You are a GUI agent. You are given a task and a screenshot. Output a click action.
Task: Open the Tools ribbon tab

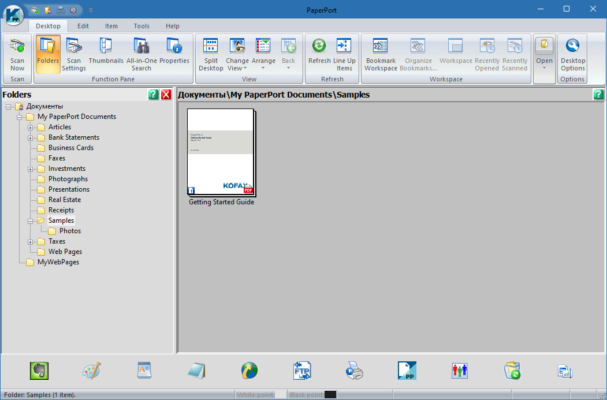[141, 26]
